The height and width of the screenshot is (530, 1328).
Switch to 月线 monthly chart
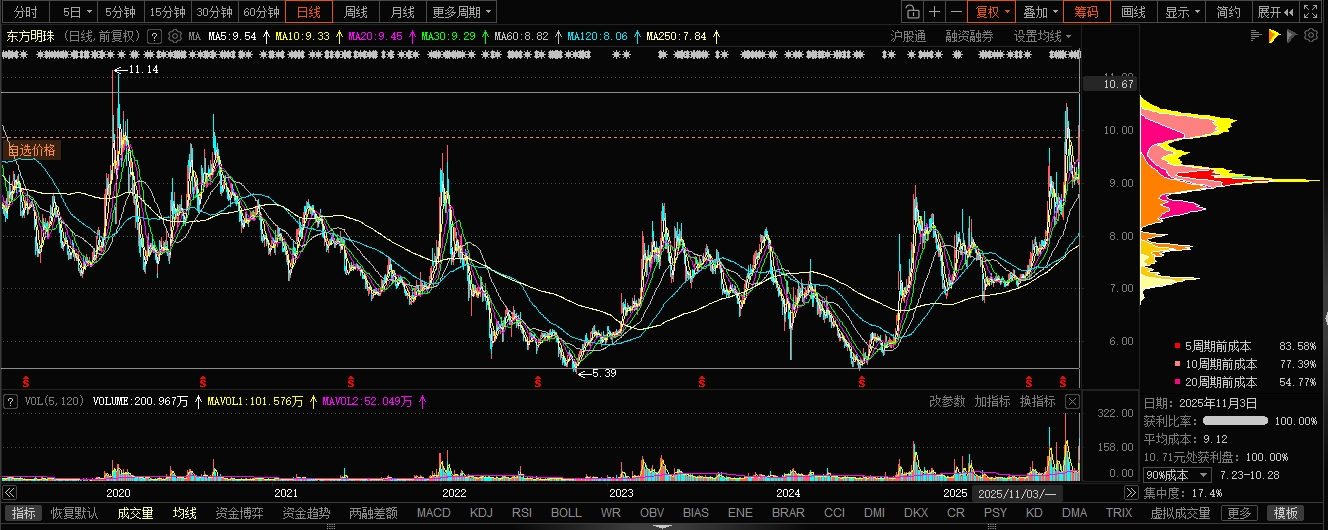point(403,12)
